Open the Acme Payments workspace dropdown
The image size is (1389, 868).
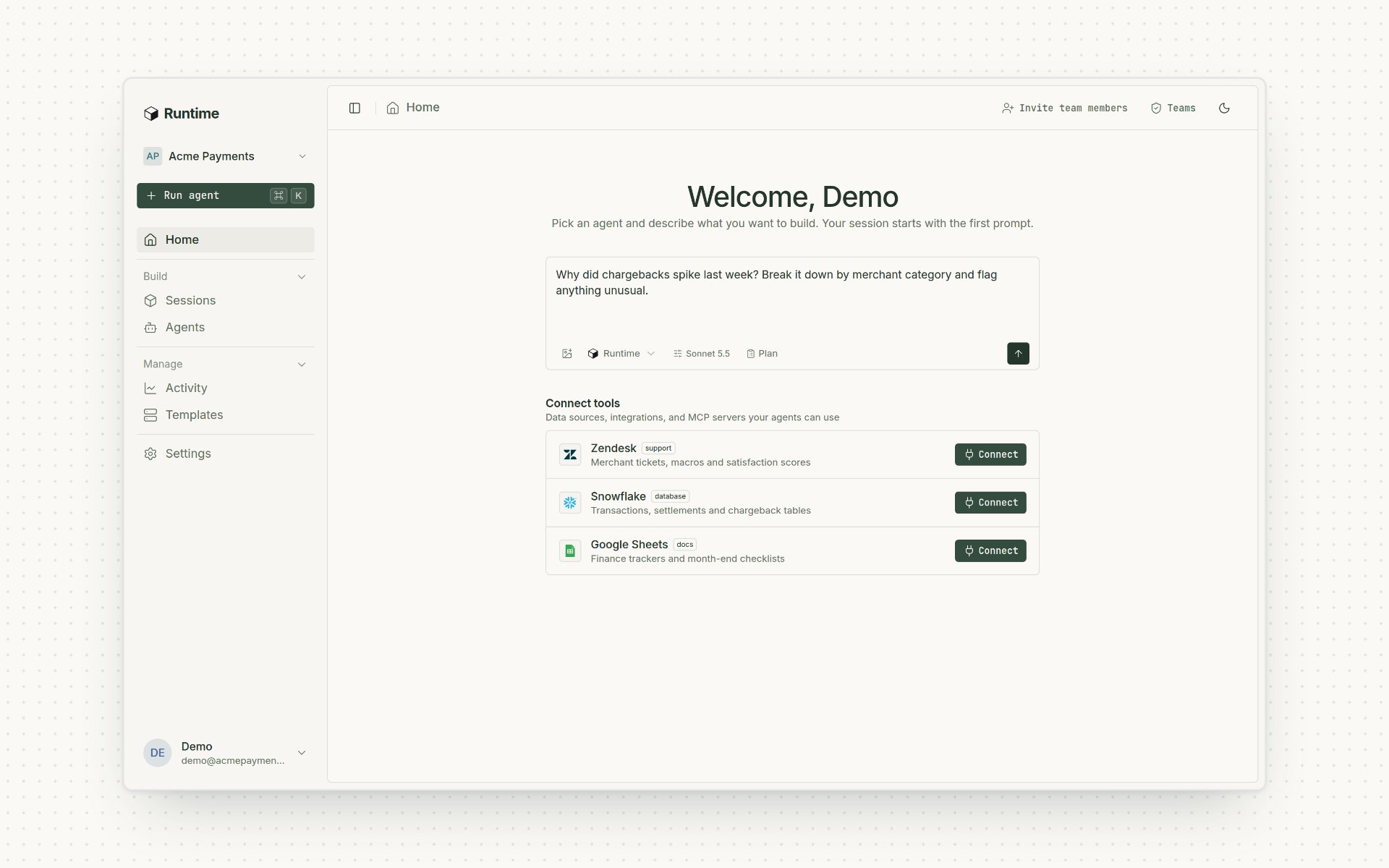226,156
